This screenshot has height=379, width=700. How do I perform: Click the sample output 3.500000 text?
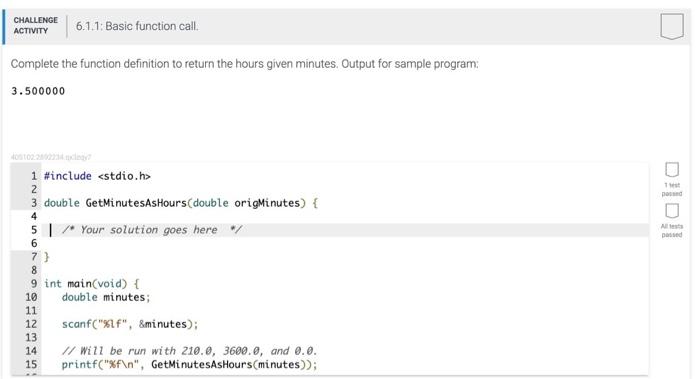pos(38,91)
